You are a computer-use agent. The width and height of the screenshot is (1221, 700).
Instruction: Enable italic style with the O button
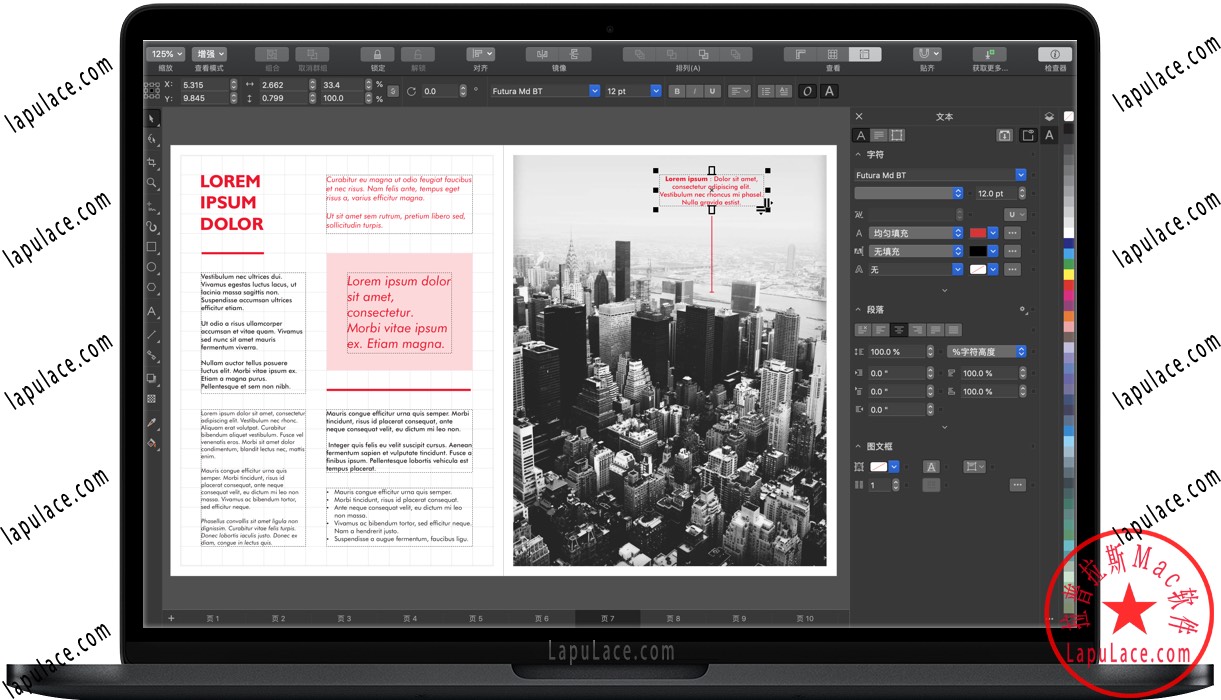click(x=807, y=91)
